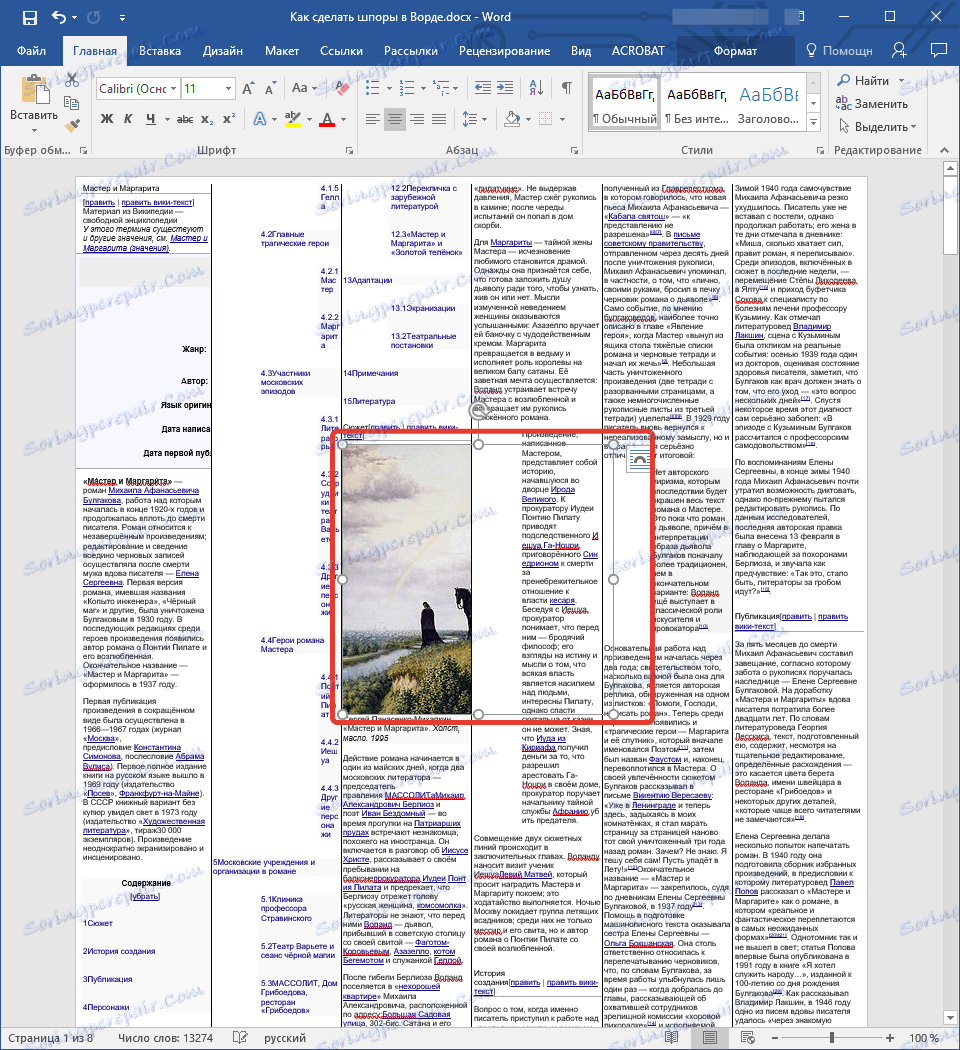Screen dimensions: 960x1050
Task: Open the Абзац paragraph dialog launcher
Action: click(574, 151)
